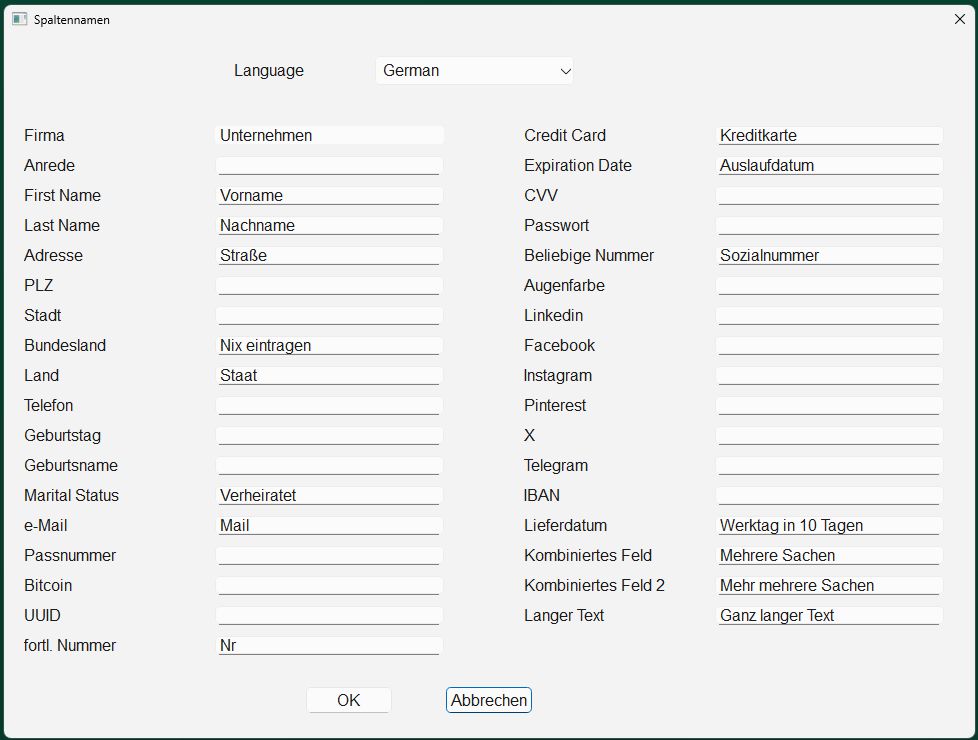This screenshot has height=740, width=978.
Task: Click the Expiration Date field with Auslaufdatum
Action: [x=829, y=165]
